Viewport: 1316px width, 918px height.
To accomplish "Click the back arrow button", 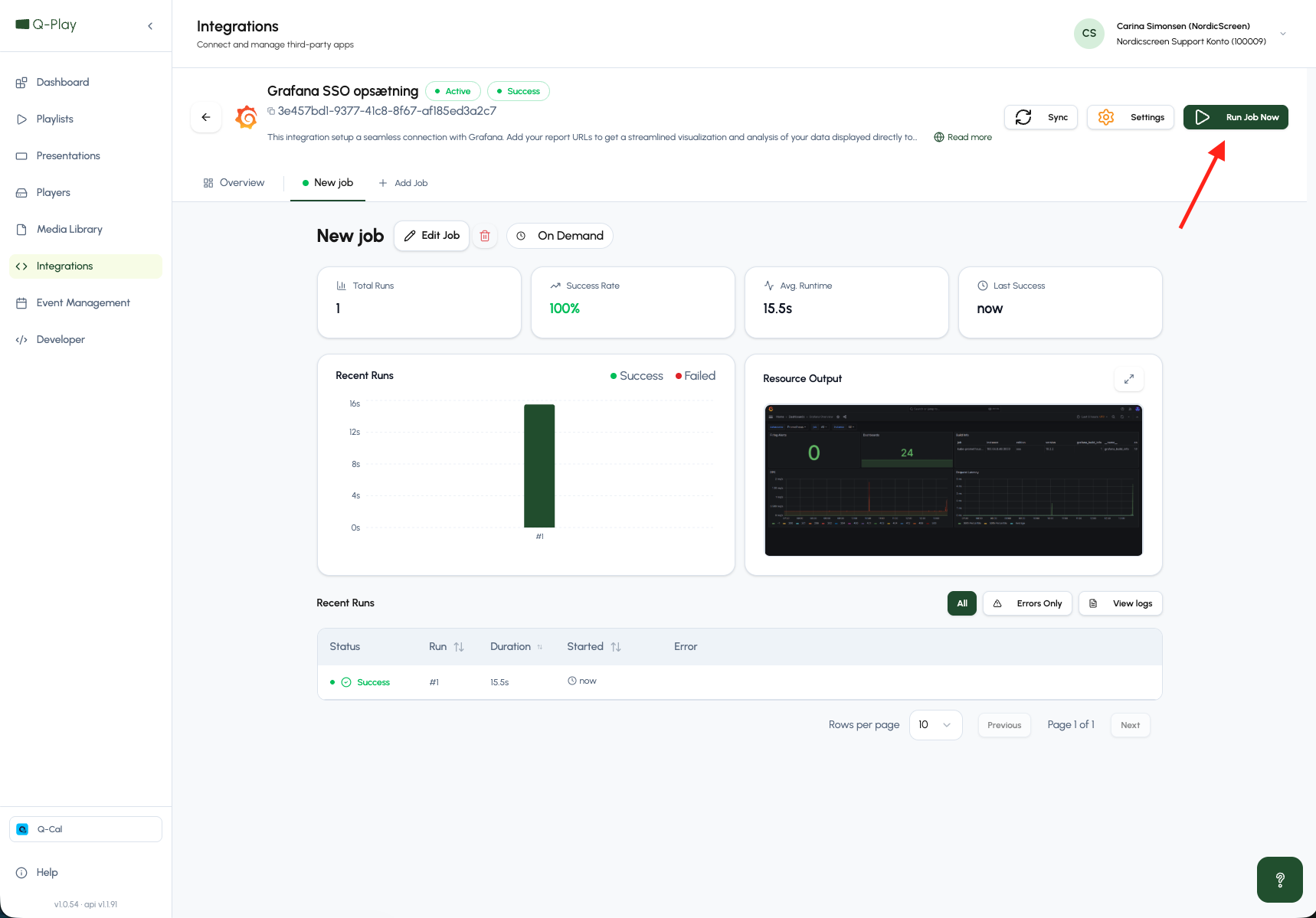I will point(206,117).
